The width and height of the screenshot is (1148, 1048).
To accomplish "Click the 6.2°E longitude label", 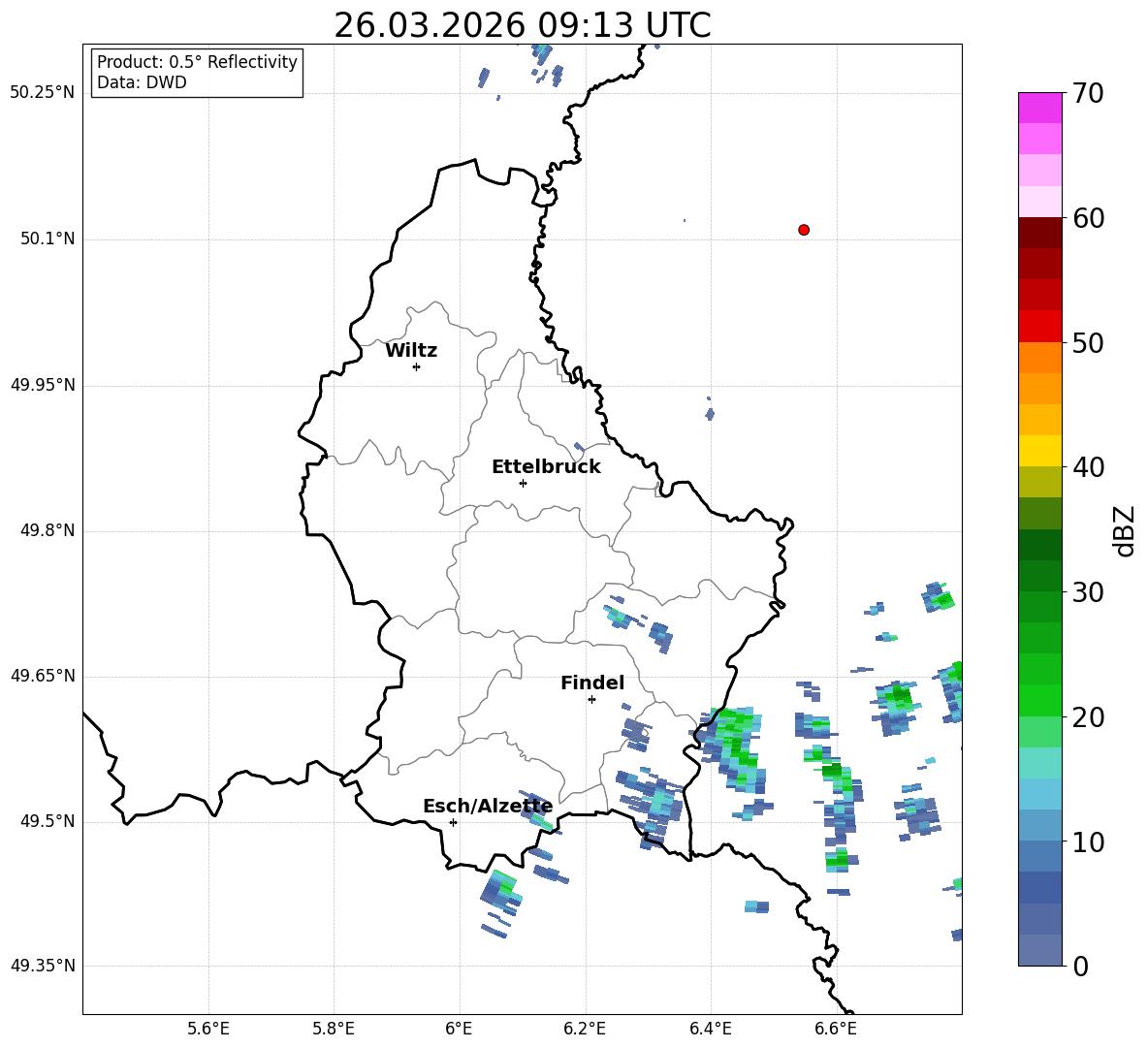I will 585,1029.
